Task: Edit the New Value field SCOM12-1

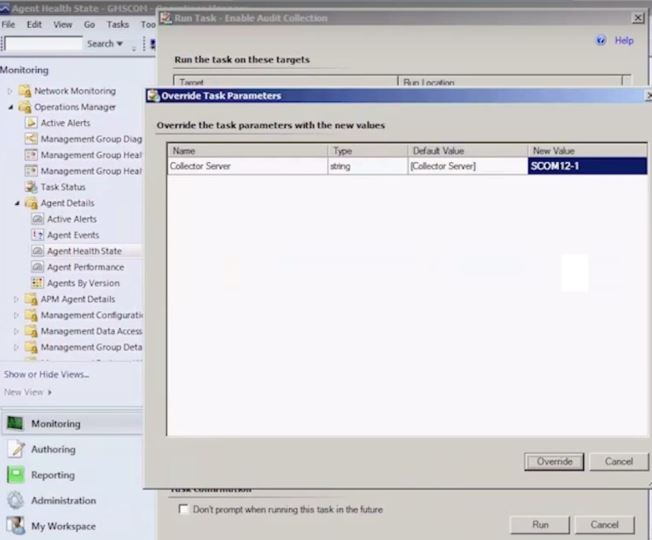Action: [587, 166]
